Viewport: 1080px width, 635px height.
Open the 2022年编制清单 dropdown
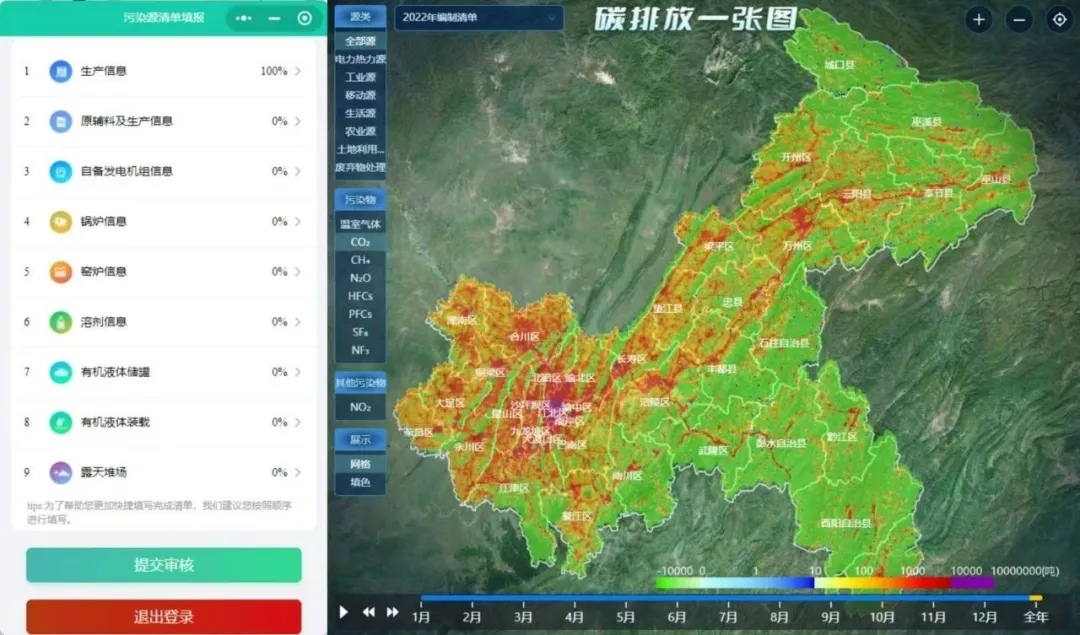[x=479, y=18]
